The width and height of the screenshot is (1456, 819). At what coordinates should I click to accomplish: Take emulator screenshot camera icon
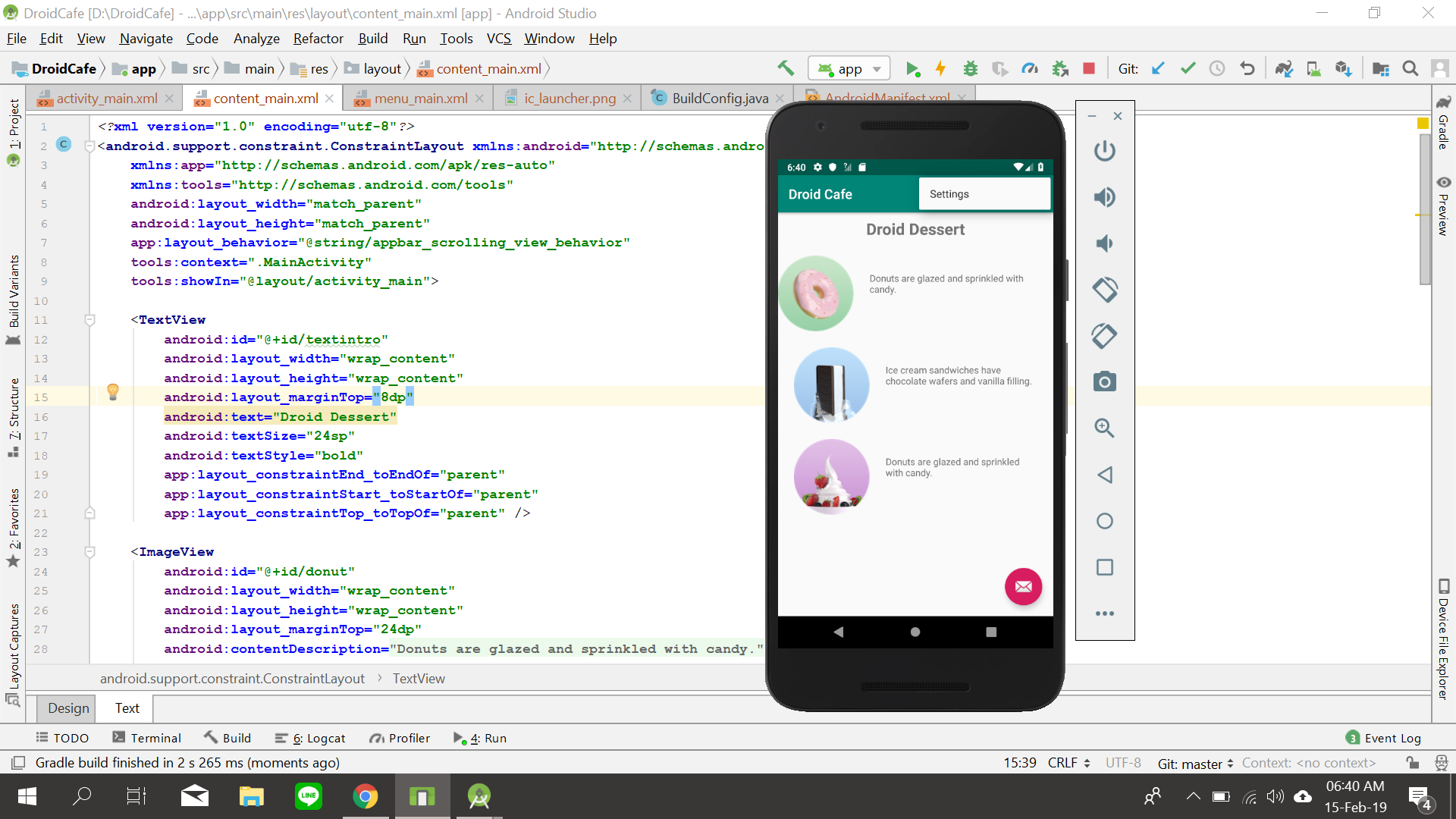tap(1105, 381)
